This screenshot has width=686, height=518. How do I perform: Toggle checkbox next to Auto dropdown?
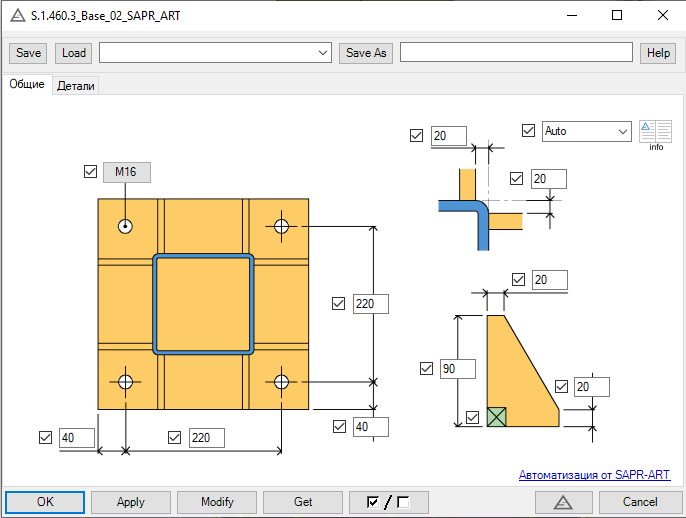click(528, 130)
